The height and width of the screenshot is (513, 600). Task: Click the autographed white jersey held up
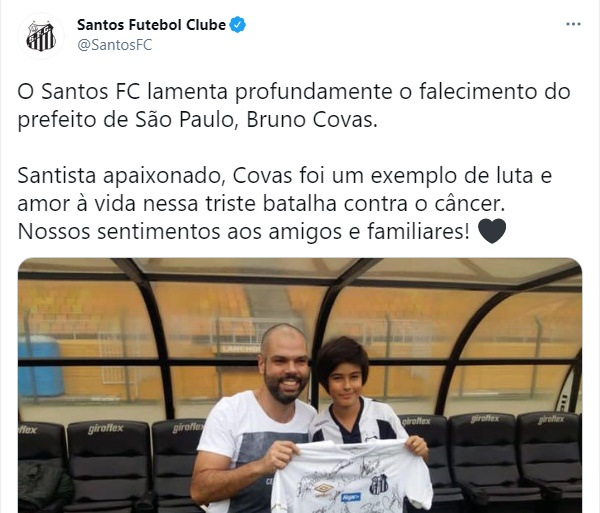[x=352, y=477]
